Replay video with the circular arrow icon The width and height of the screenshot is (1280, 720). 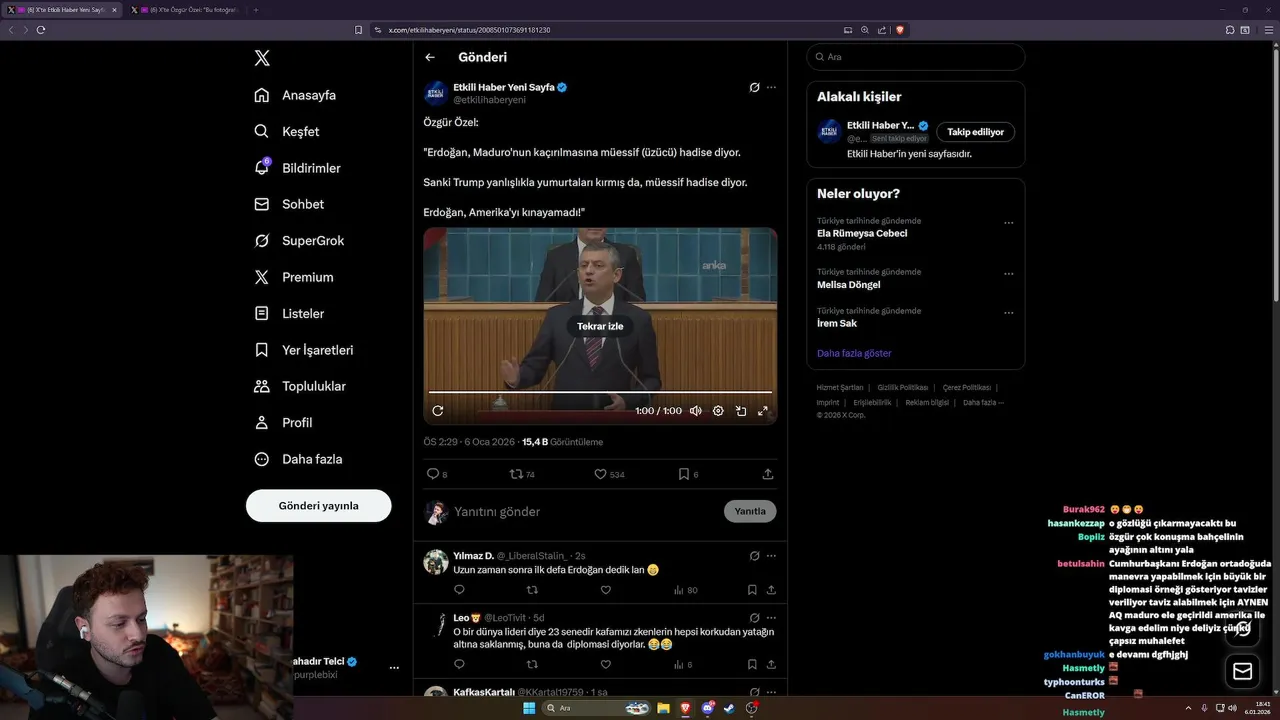(x=437, y=411)
